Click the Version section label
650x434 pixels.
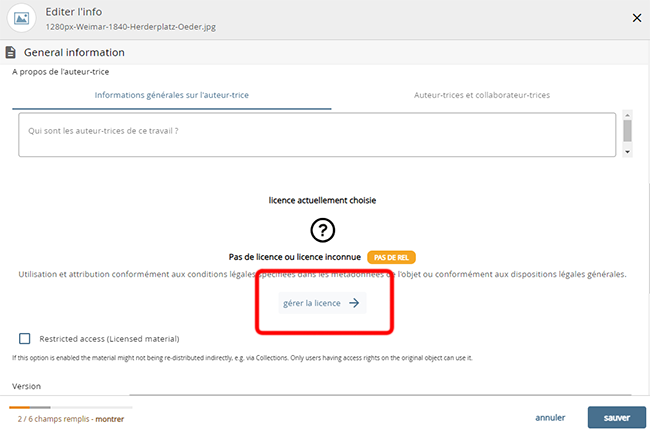click(x=28, y=385)
